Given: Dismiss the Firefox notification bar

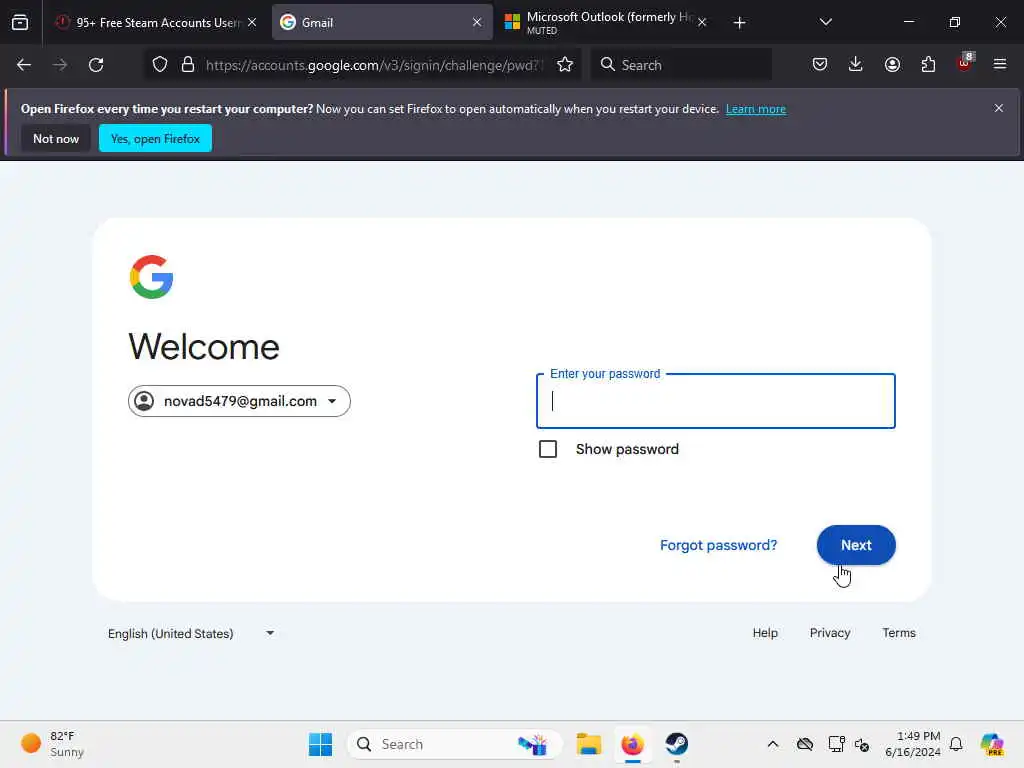Looking at the screenshot, I should pyautogui.click(x=999, y=108).
